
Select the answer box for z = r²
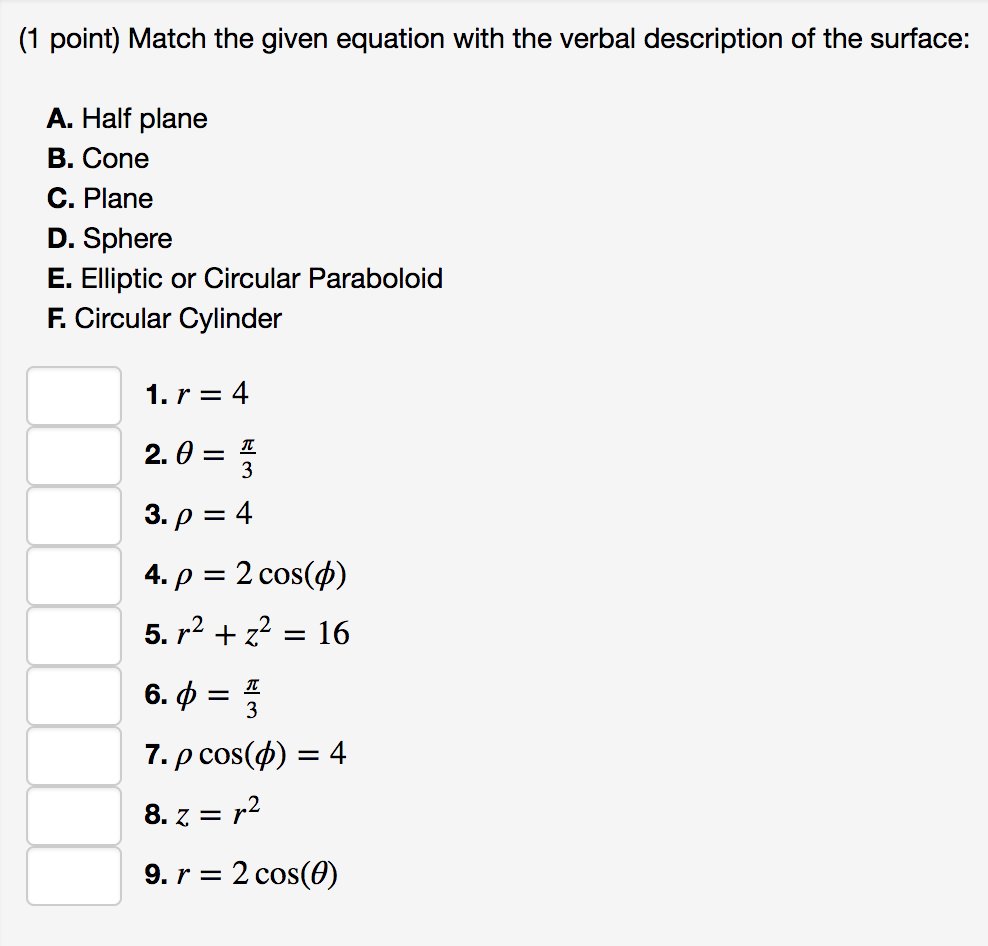[73, 816]
